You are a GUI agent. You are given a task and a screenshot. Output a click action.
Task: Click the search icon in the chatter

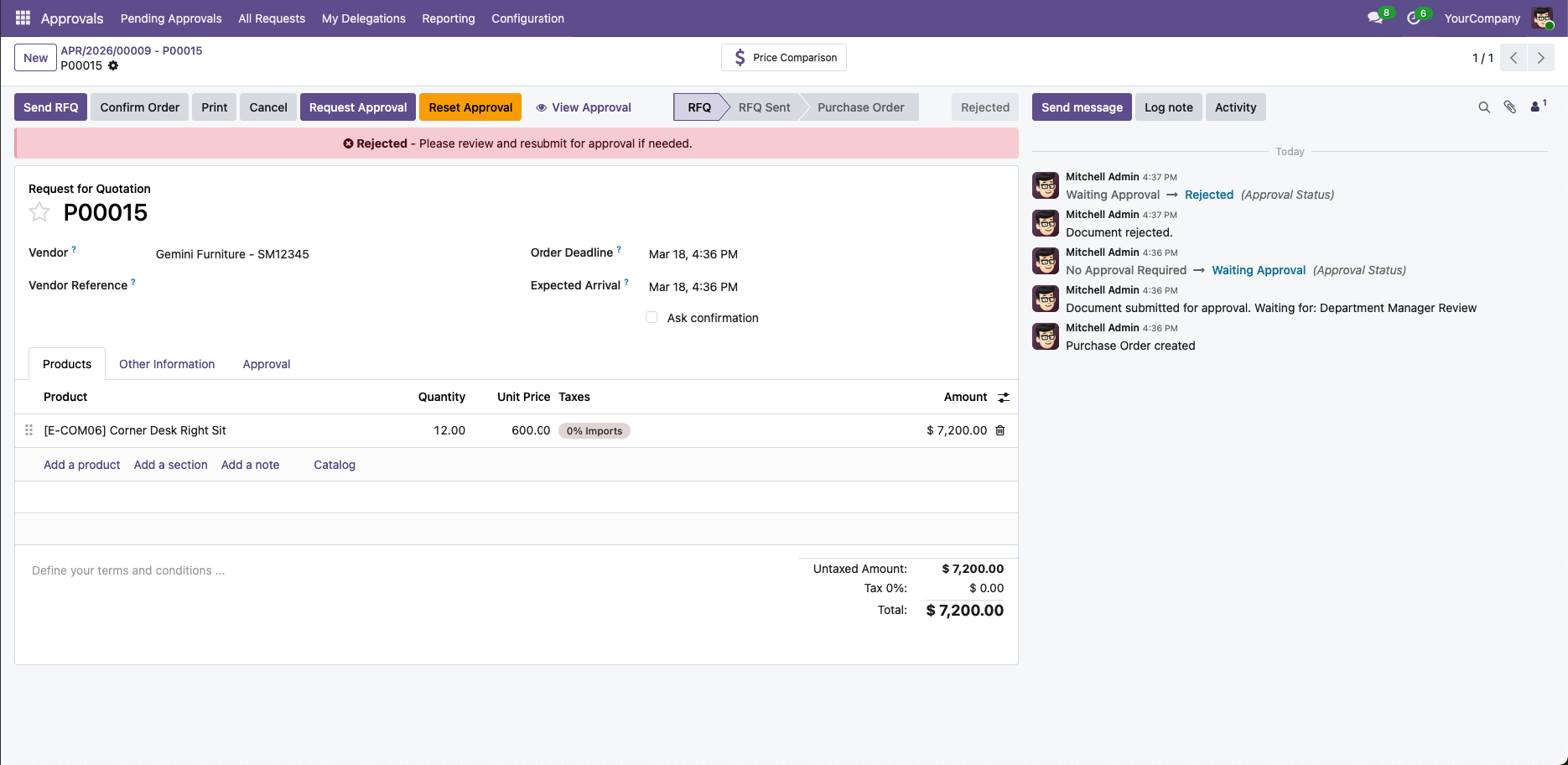pyautogui.click(x=1484, y=107)
